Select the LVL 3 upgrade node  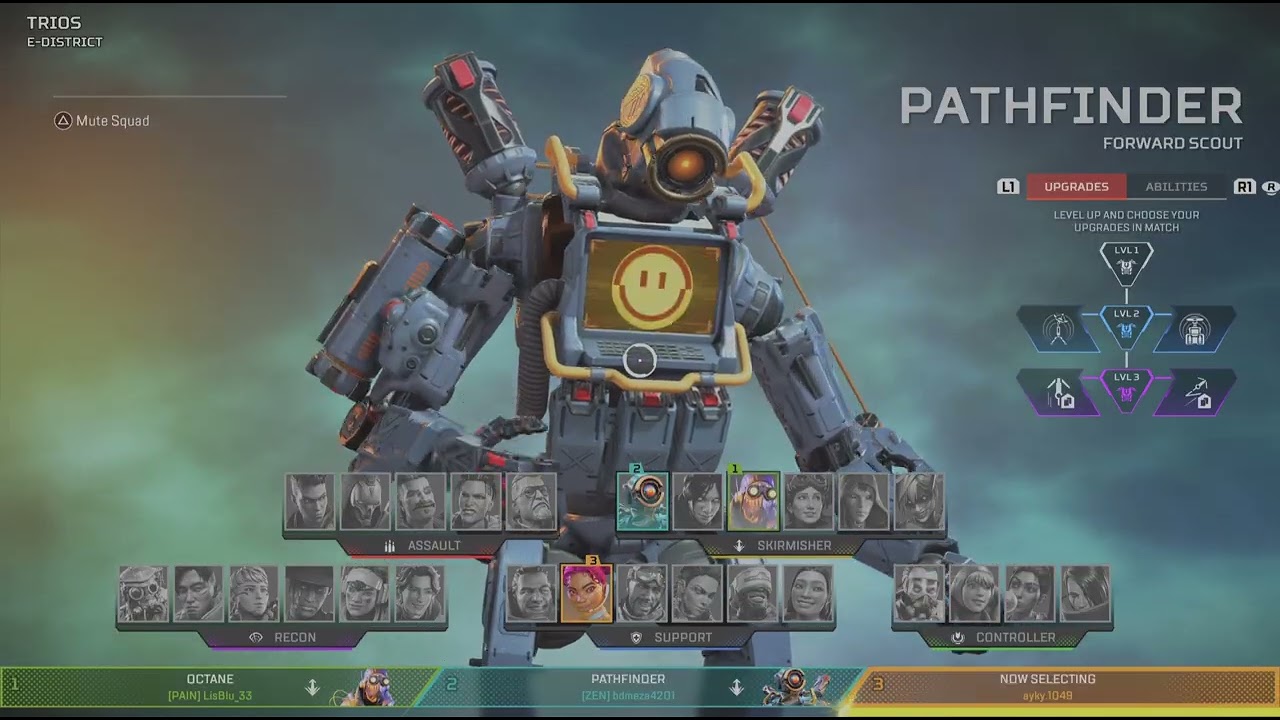[1127, 390]
